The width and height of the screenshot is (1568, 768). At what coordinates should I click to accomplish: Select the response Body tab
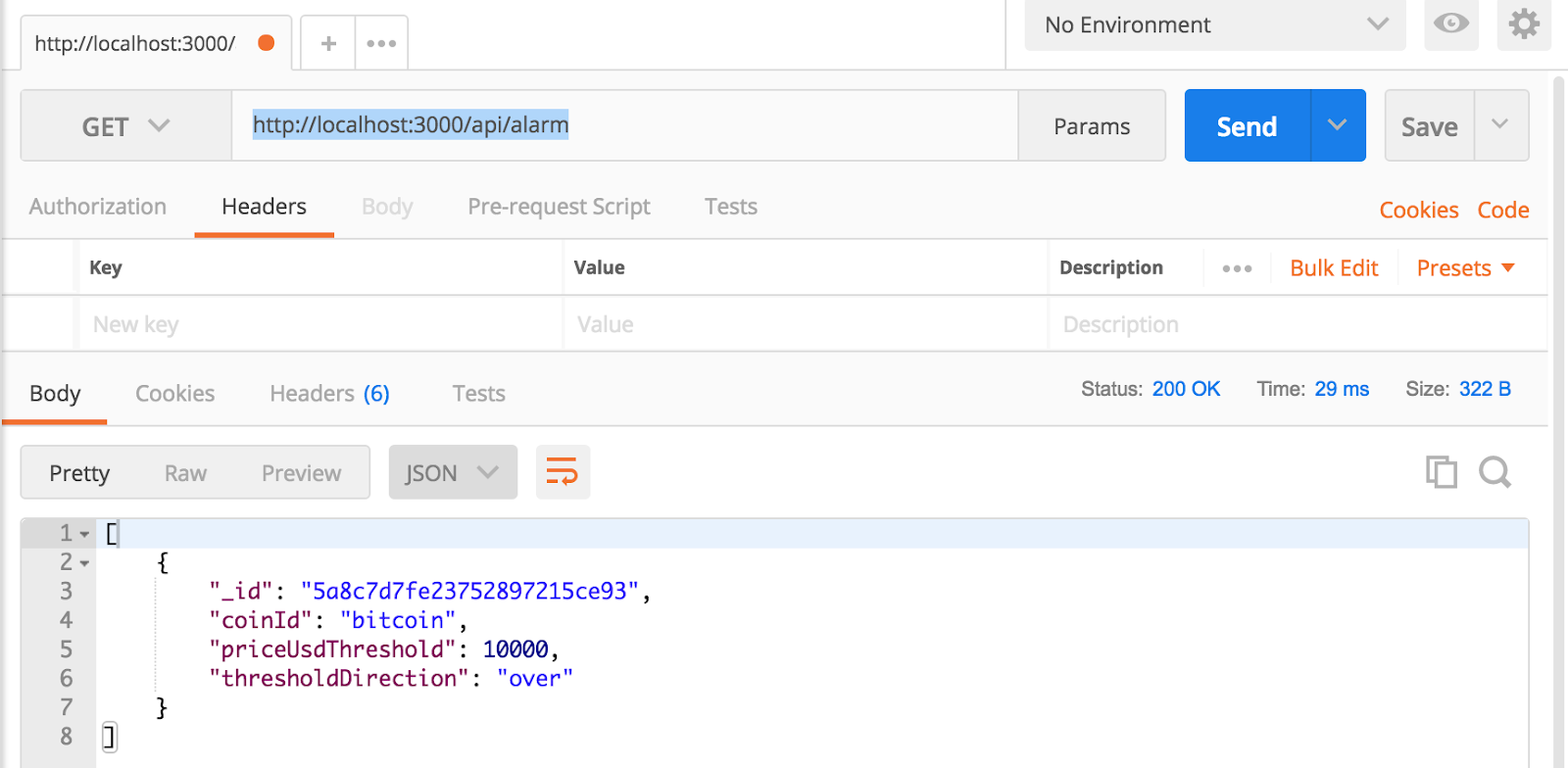55,394
